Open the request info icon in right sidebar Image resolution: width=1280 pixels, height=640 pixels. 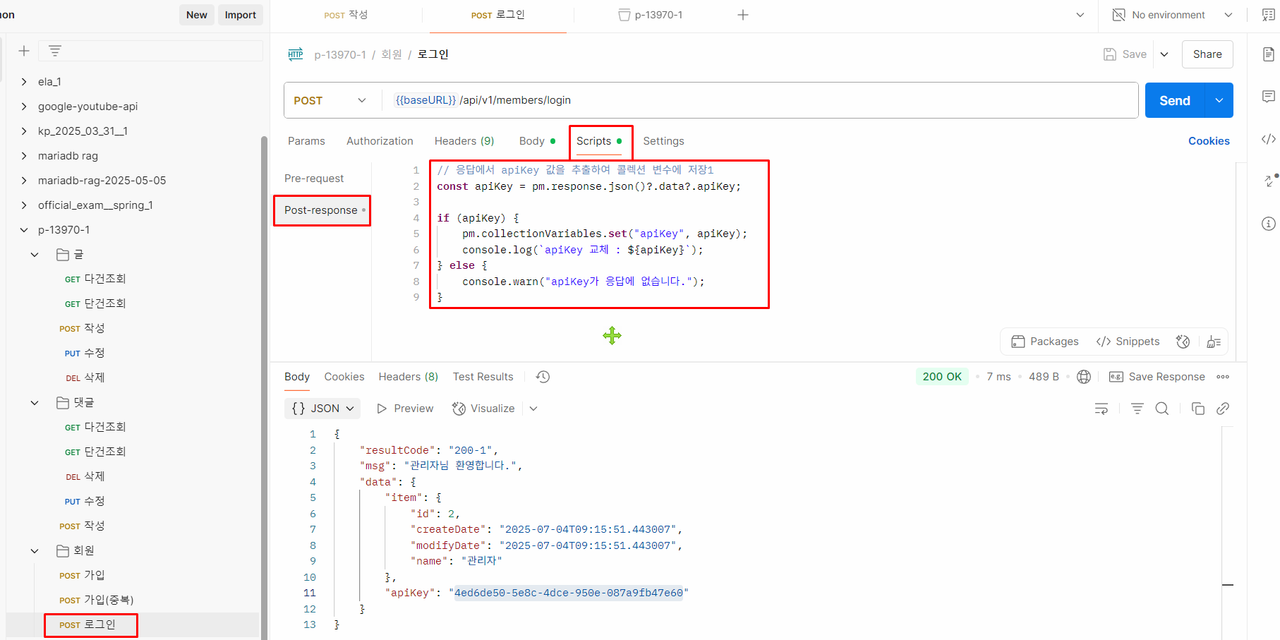(x=1268, y=223)
